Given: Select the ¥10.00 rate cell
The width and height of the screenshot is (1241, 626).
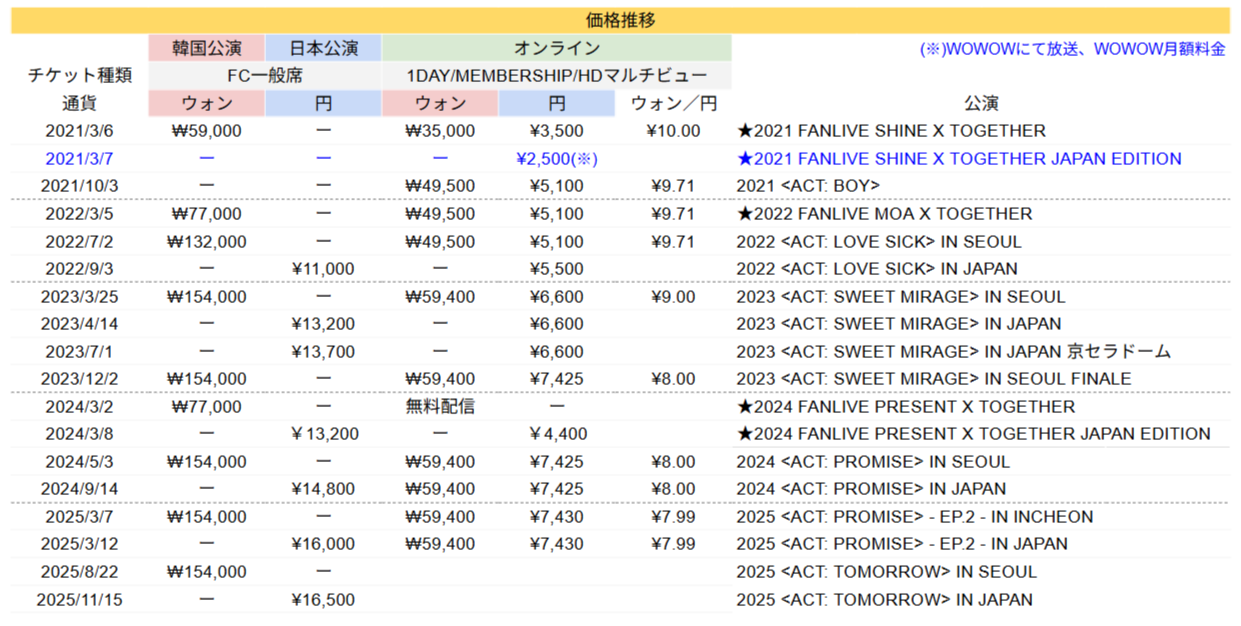Looking at the screenshot, I should (674, 131).
